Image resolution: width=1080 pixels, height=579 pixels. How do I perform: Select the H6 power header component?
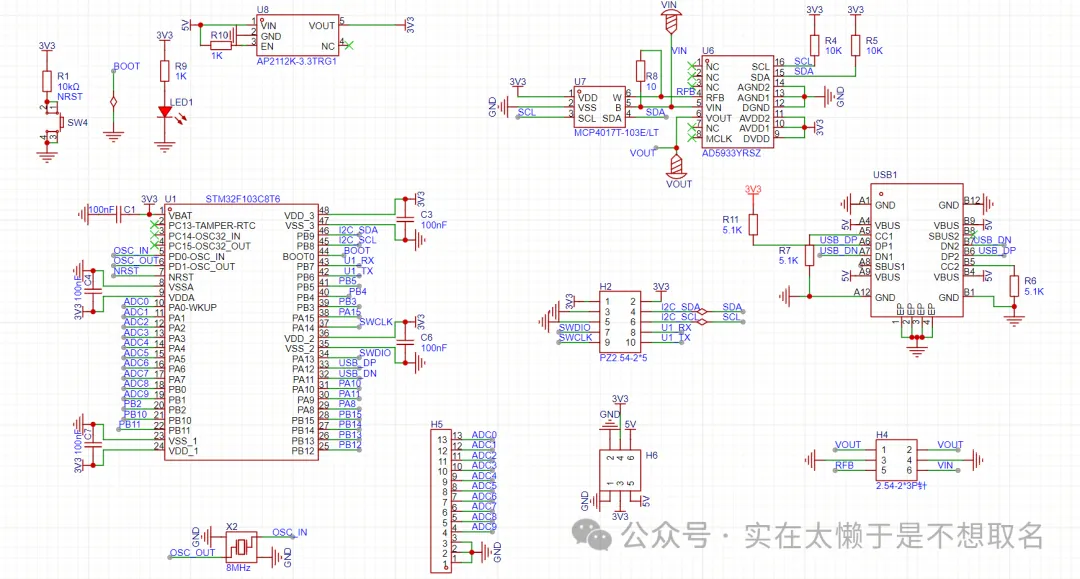coord(620,467)
